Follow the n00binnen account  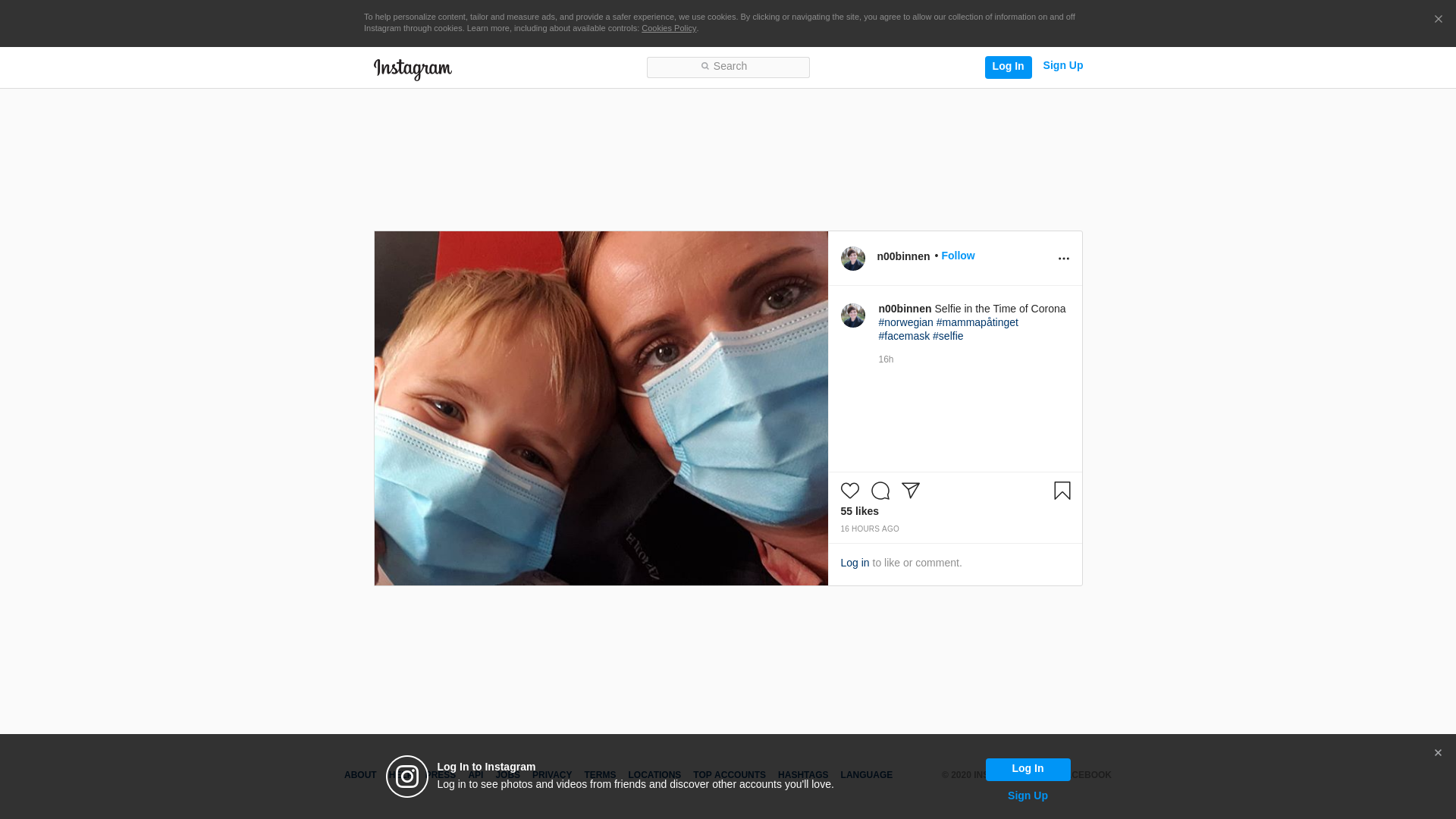pyautogui.click(x=958, y=256)
